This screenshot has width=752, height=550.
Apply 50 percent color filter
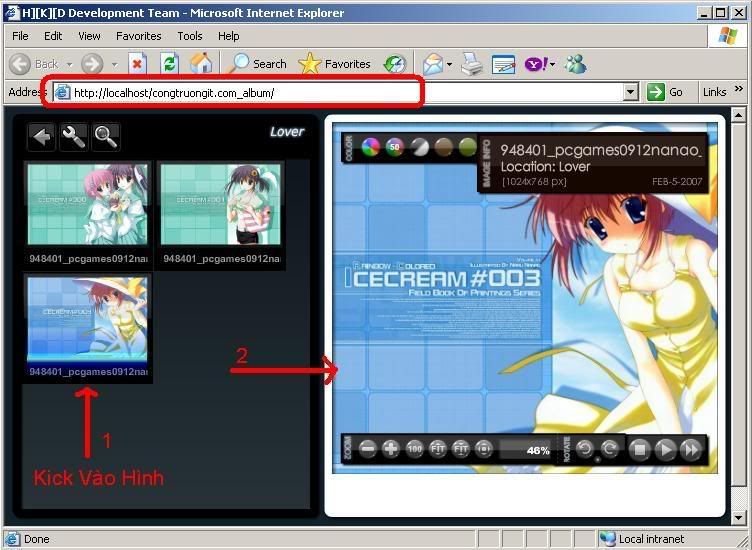click(x=395, y=147)
